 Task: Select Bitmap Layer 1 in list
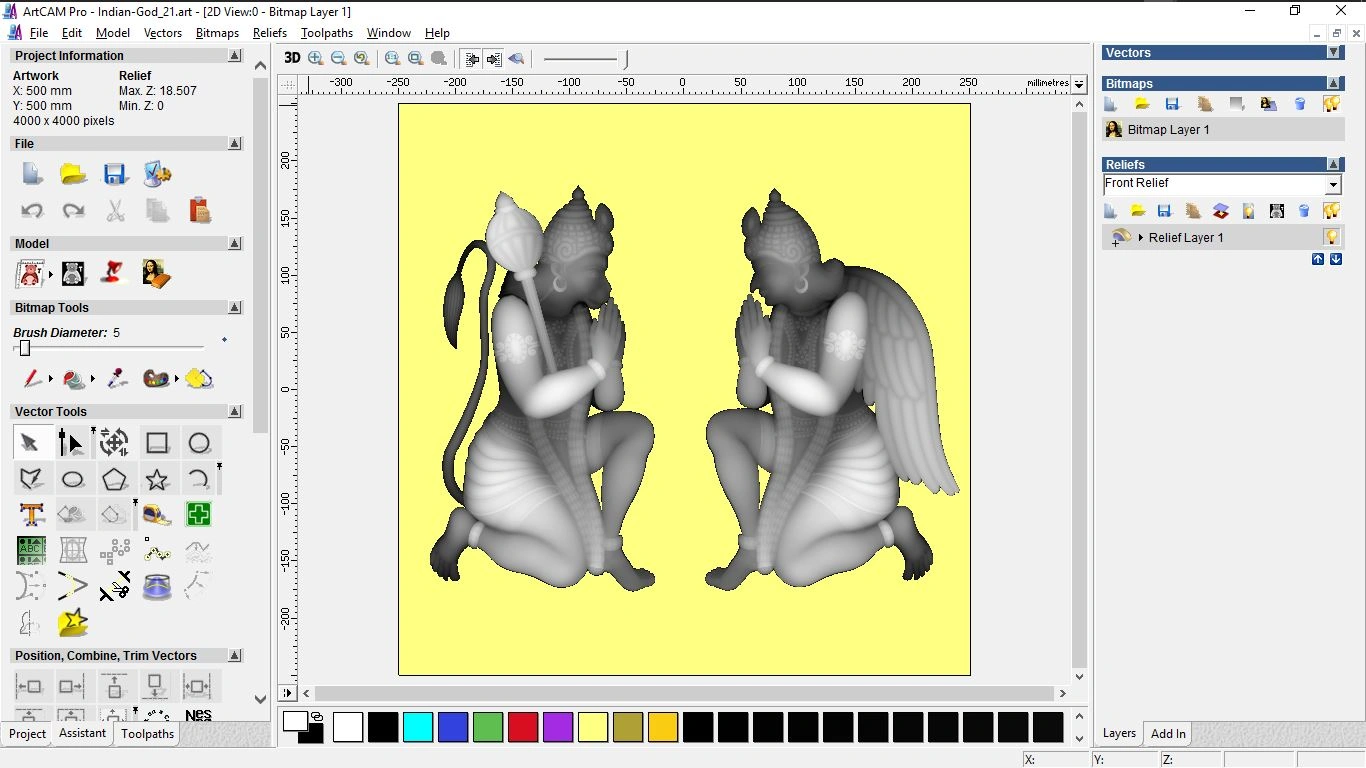pos(1168,130)
